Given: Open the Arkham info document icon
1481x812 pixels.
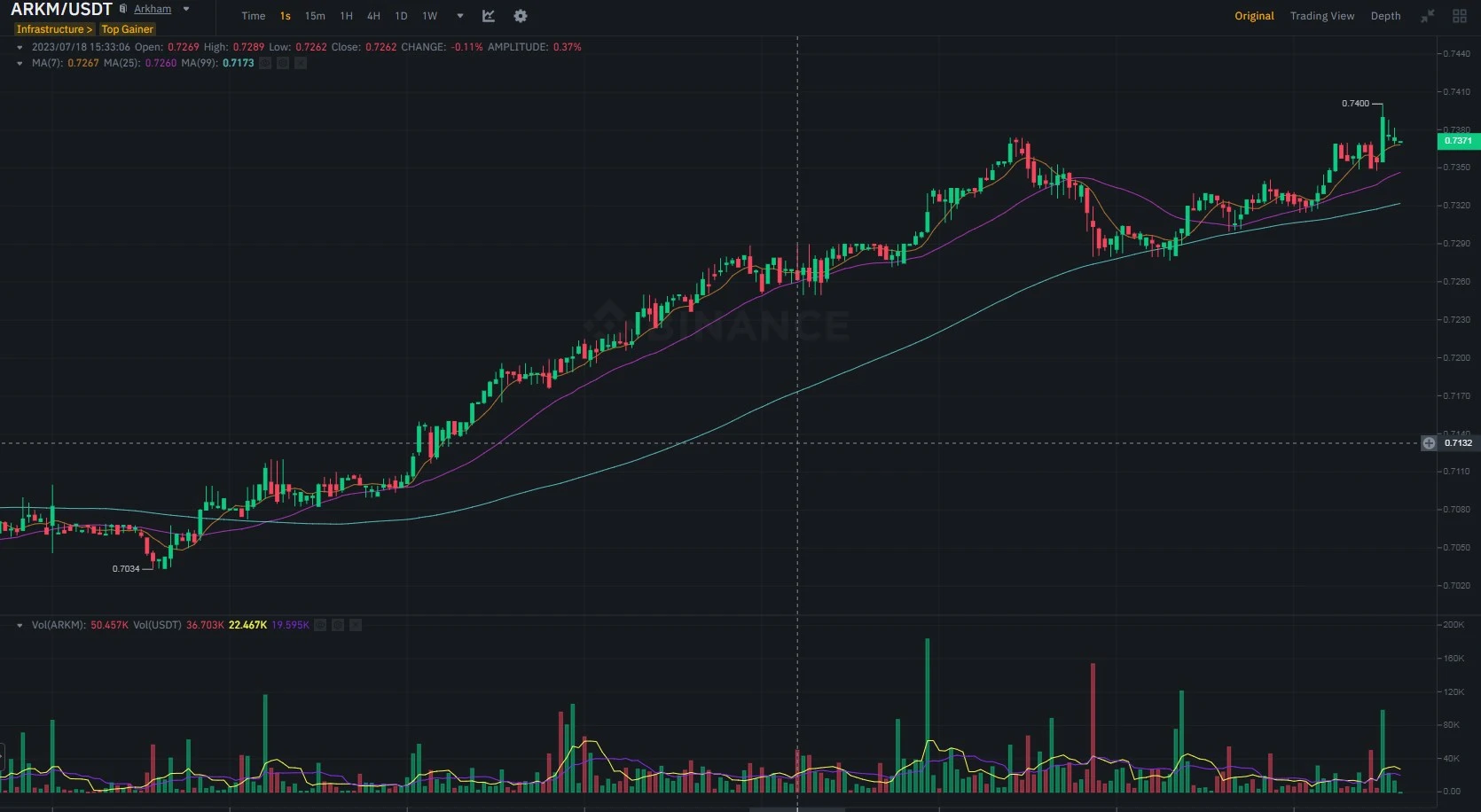Looking at the screenshot, I should (123, 9).
